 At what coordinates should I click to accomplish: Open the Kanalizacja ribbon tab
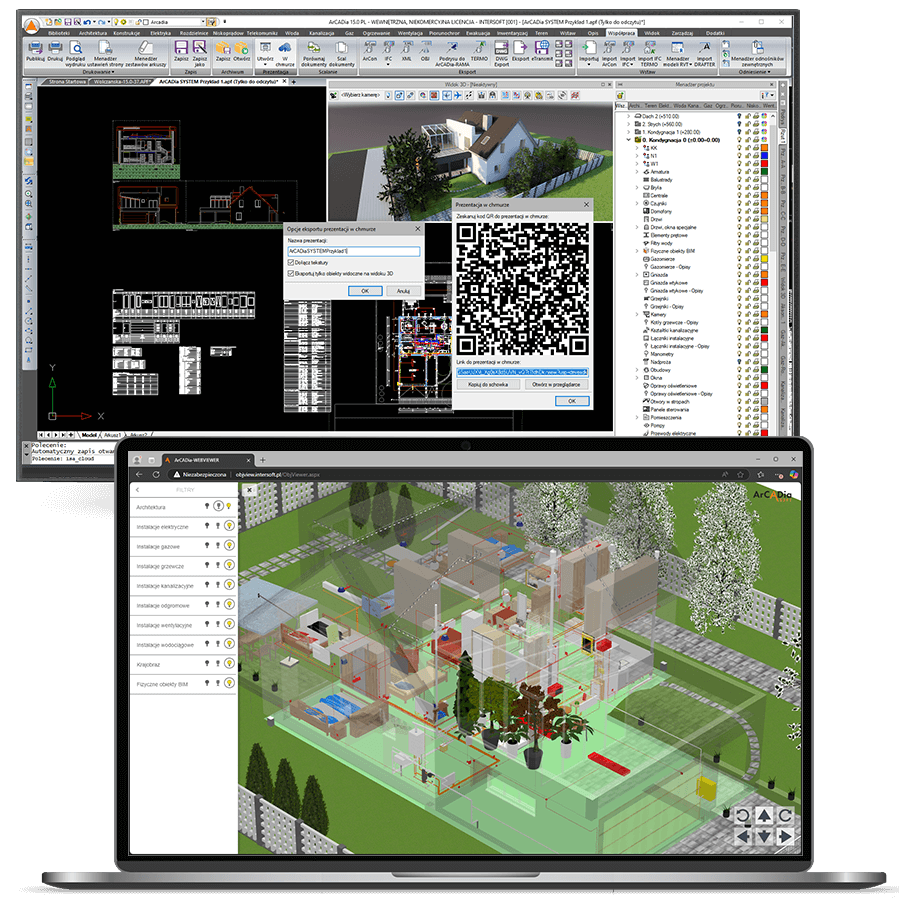tap(321, 33)
